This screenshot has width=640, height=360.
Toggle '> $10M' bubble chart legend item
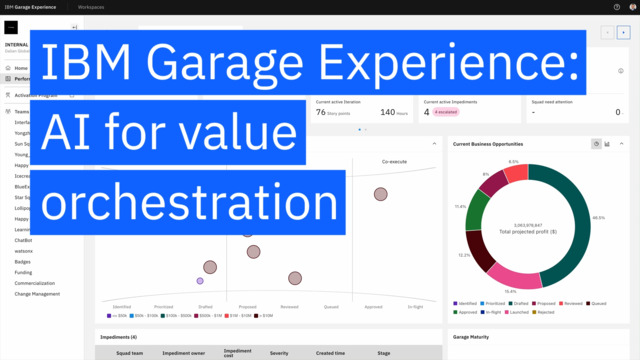263,316
